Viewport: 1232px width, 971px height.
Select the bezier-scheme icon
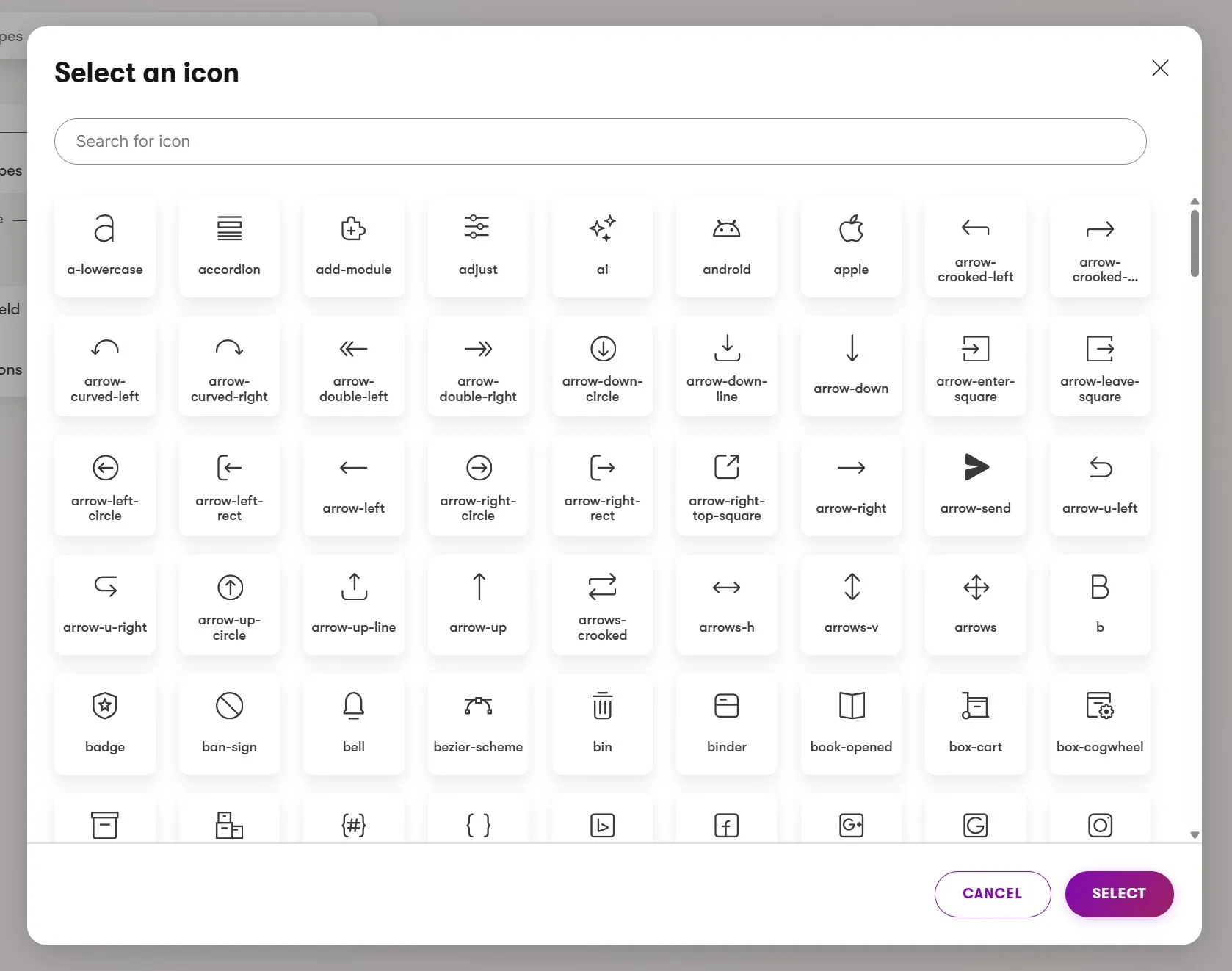pos(478,723)
